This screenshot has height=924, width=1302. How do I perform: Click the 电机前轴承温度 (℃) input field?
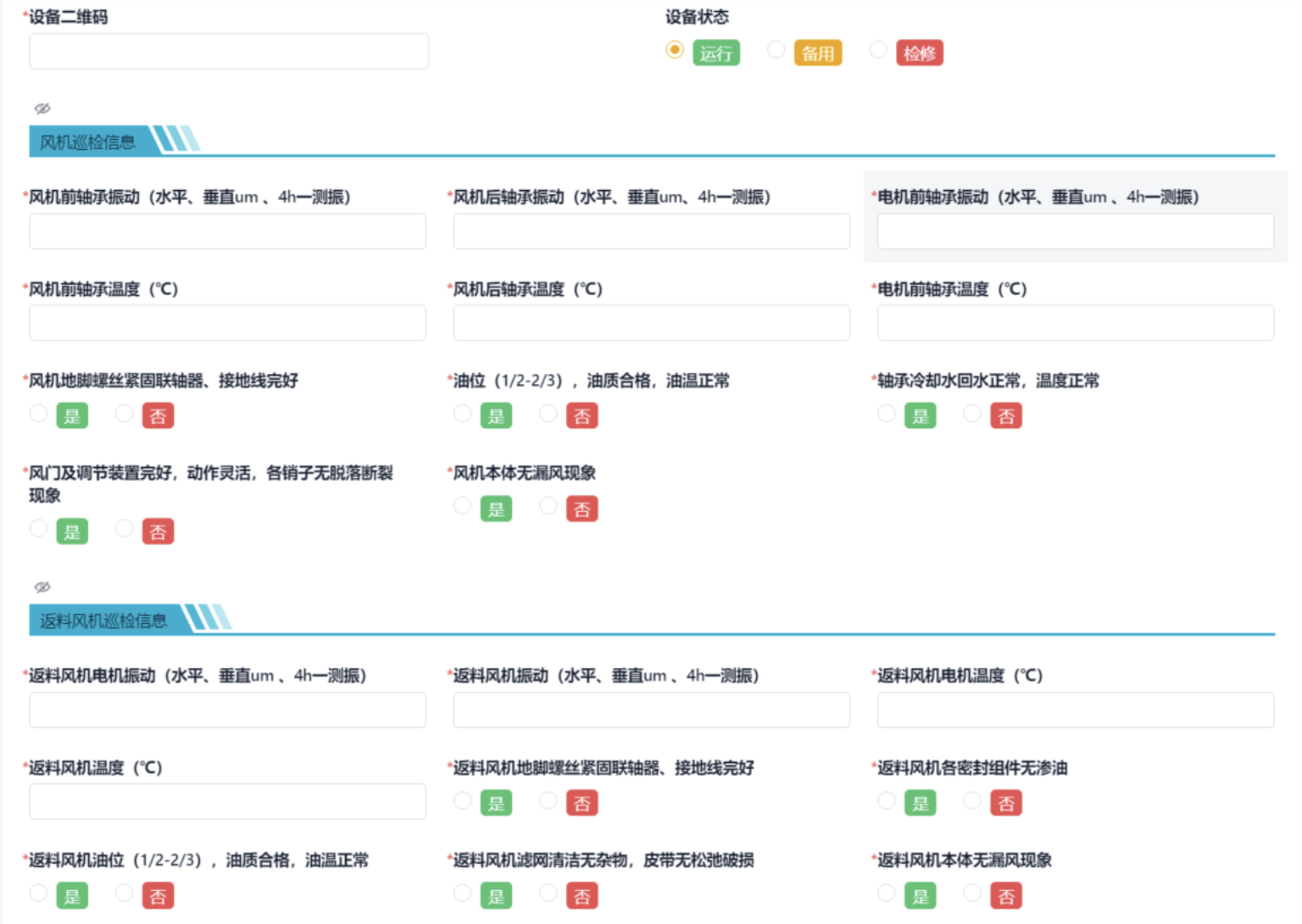(x=1076, y=323)
